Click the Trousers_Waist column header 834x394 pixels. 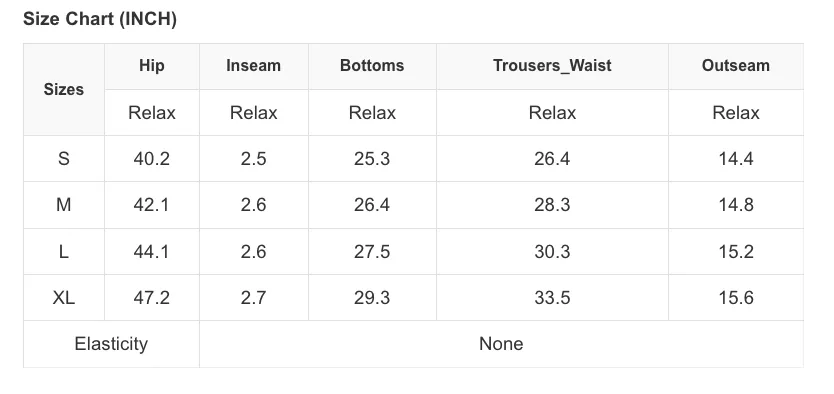[x=552, y=66]
